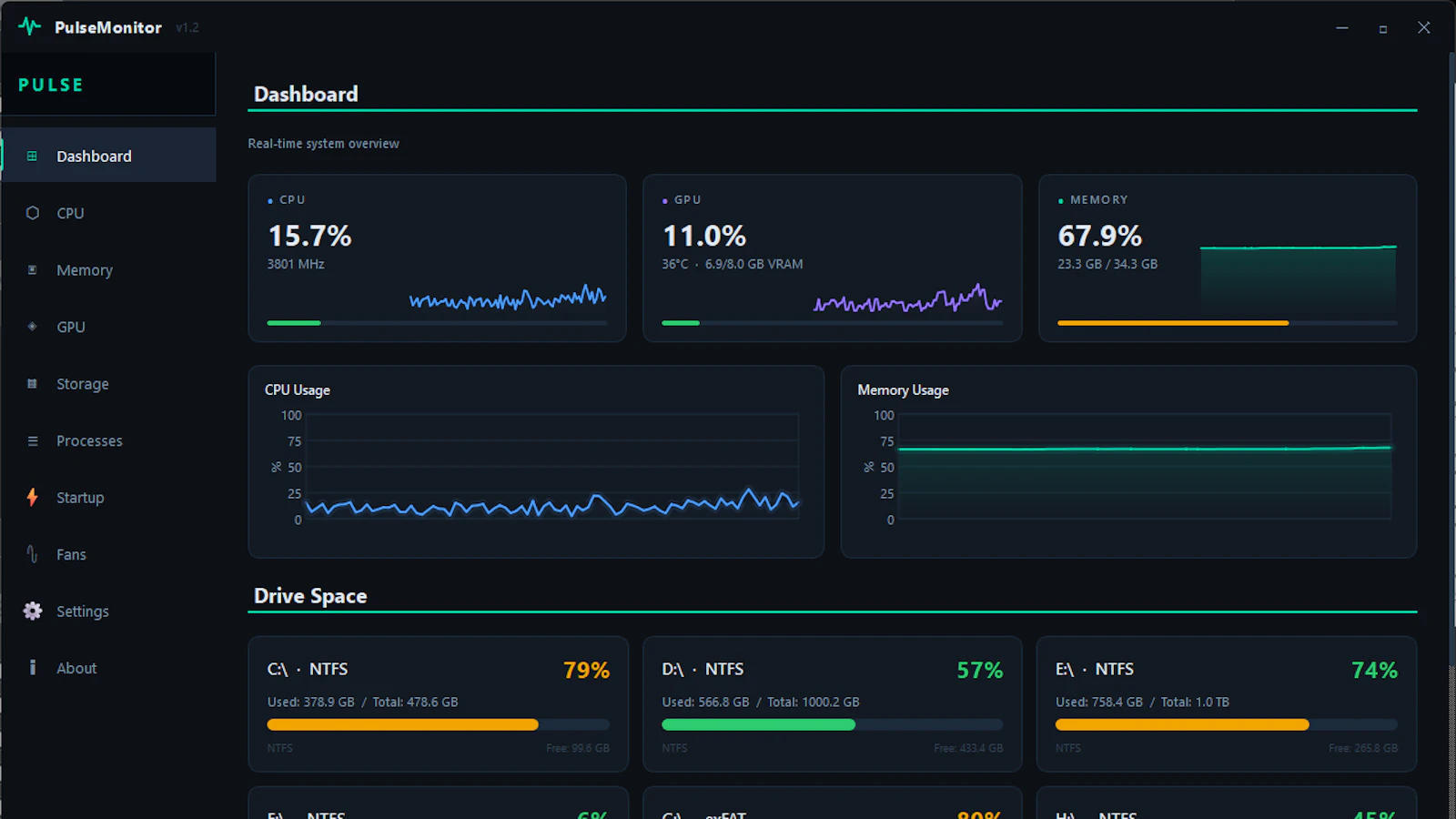1456x819 pixels.
Task: Open the Dashboard page
Action: coord(109,156)
